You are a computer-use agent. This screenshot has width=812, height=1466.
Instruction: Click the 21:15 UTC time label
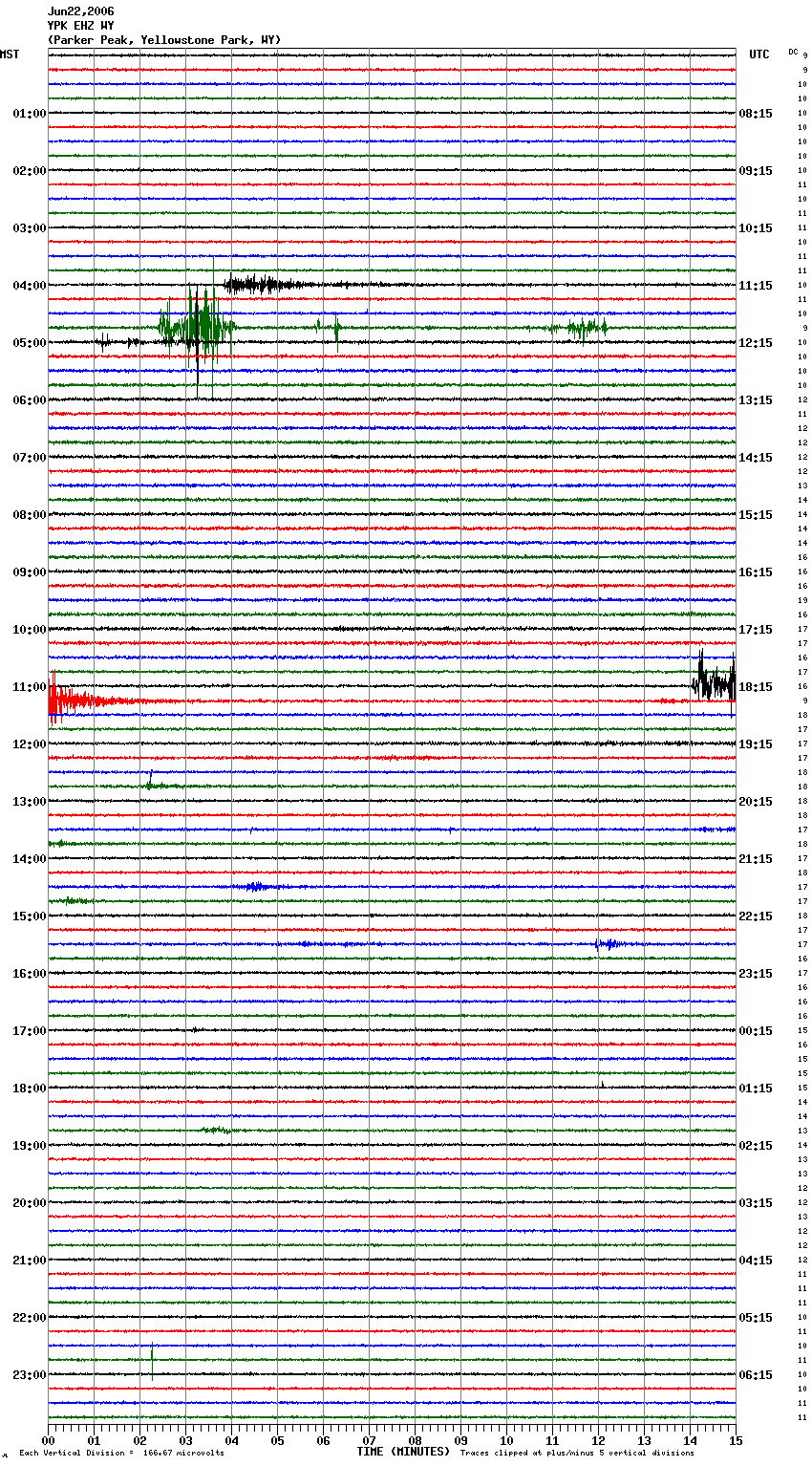(x=756, y=859)
